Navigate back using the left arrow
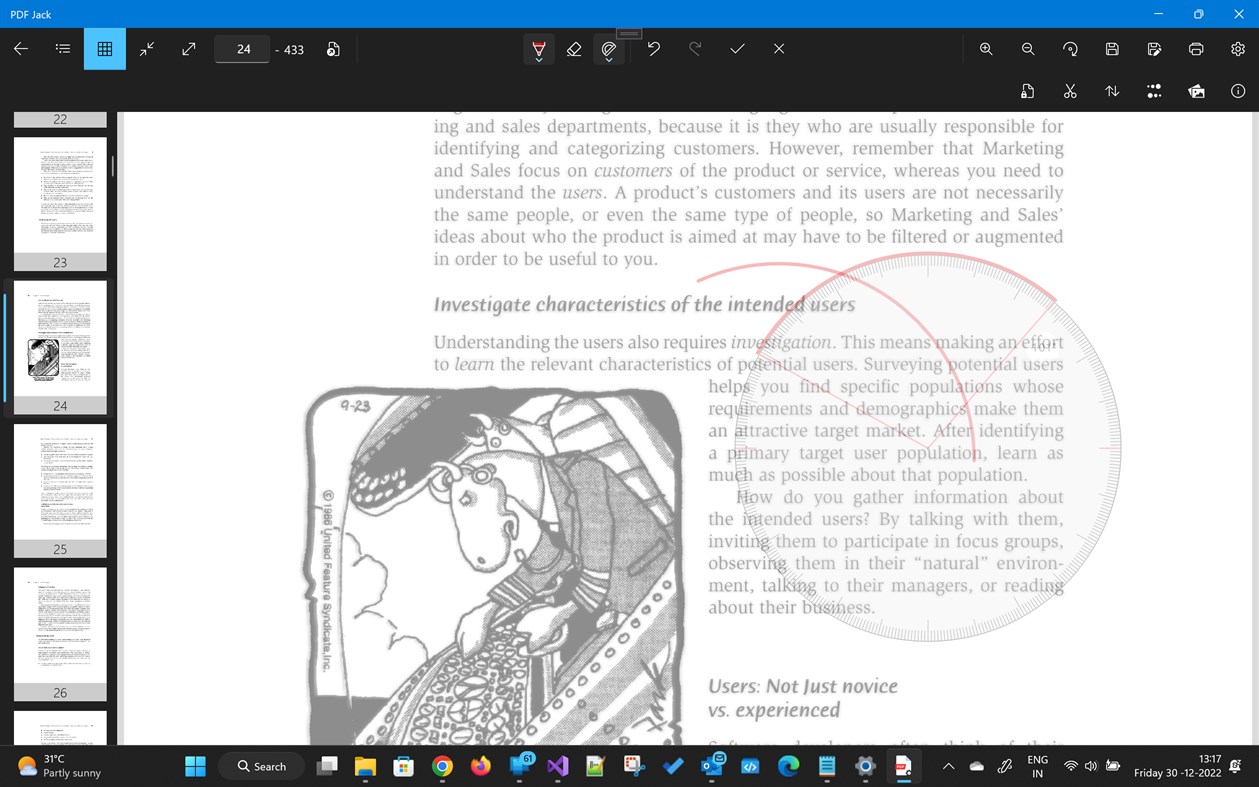The image size is (1259, 787). (20, 48)
